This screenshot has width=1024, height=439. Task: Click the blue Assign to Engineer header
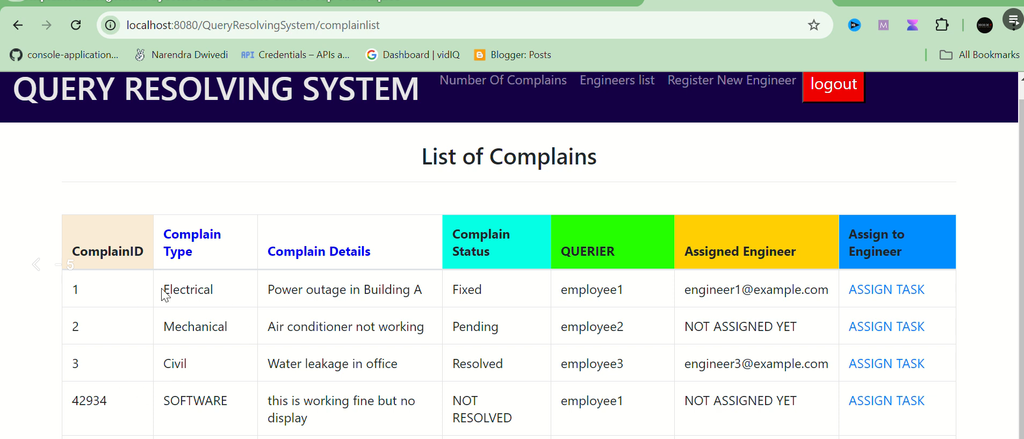897,242
